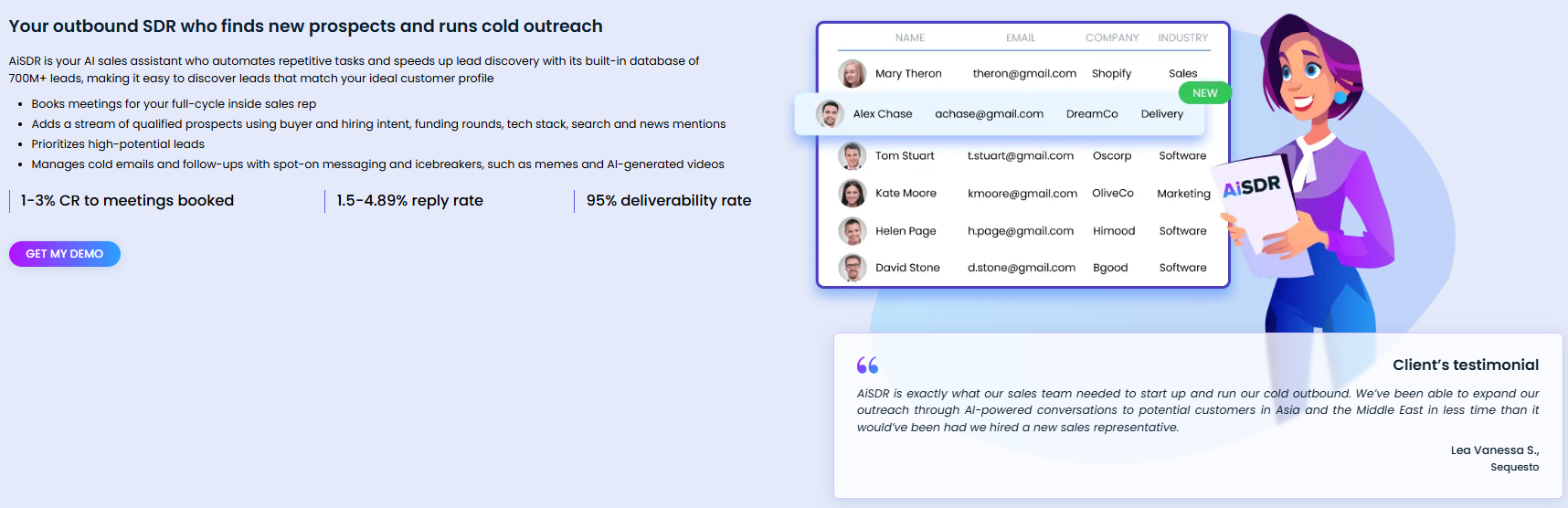The image size is (1568, 508).
Task: Click the Oscorp company cell
Action: click(x=1112, y=156)
